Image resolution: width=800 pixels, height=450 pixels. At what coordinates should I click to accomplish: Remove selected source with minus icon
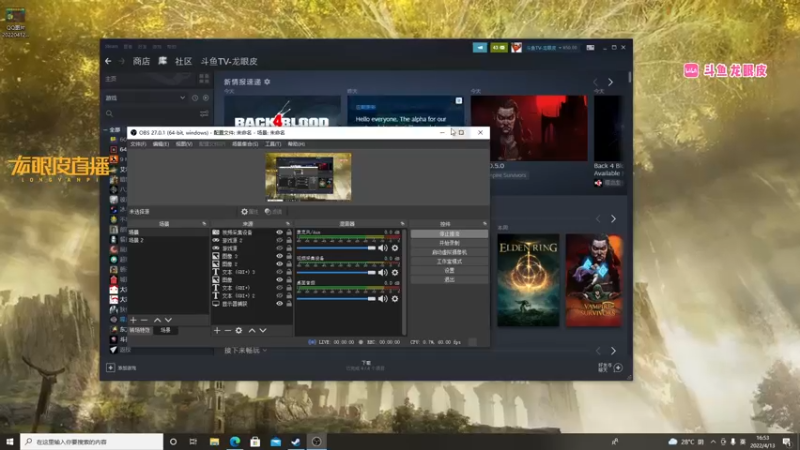pos(228,331)
